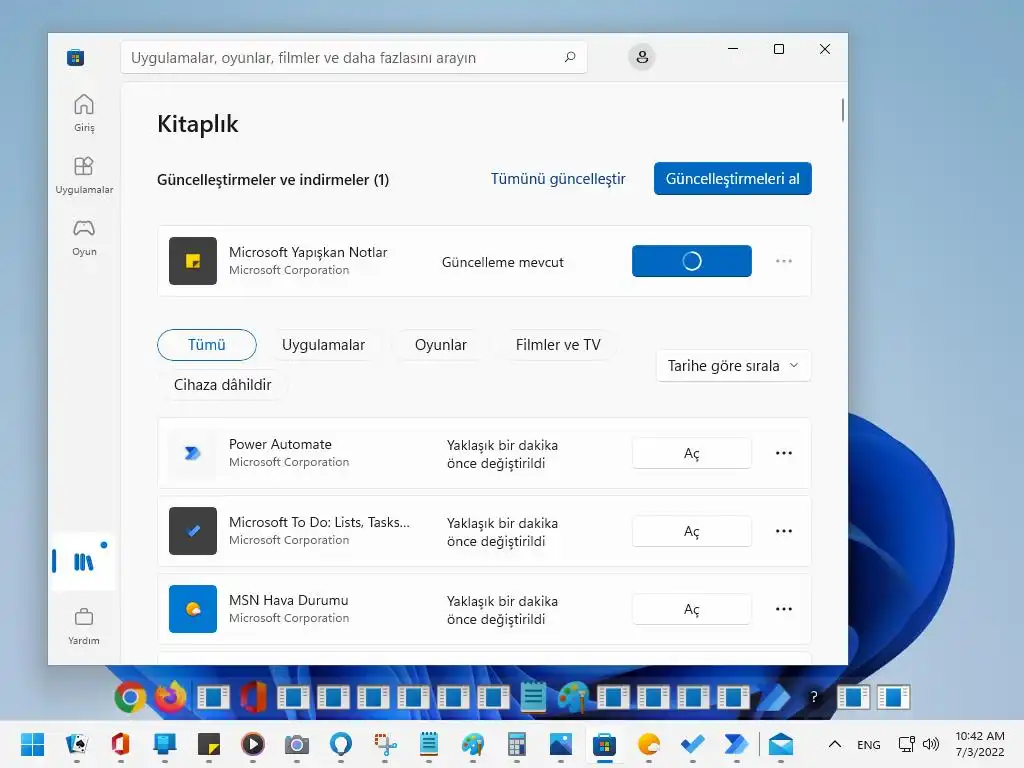This screenshot has width=1024, height=768.
Task: Open more options for Microsoft Yapışkan Notlar
Action: [784, 261]
